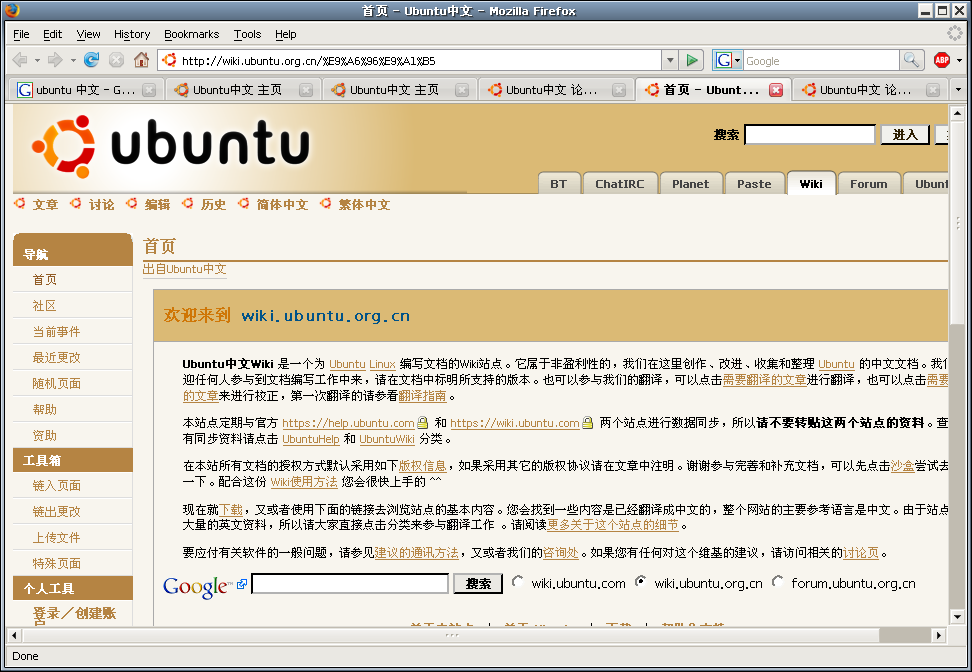Open the Home page icon
Screen dimensions: 972x672
[x=141, y=60]
